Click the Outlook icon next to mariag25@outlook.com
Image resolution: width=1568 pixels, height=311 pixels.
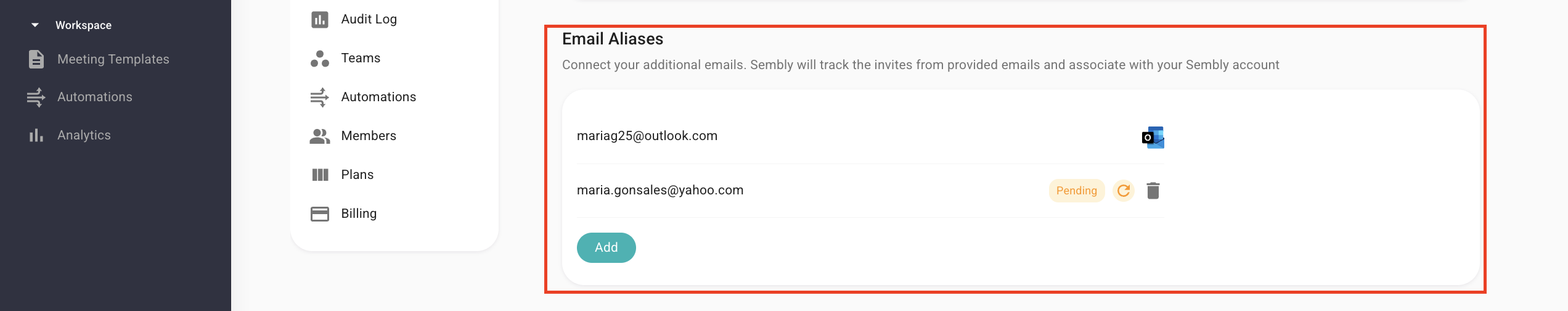click(x=1153, y=137)
